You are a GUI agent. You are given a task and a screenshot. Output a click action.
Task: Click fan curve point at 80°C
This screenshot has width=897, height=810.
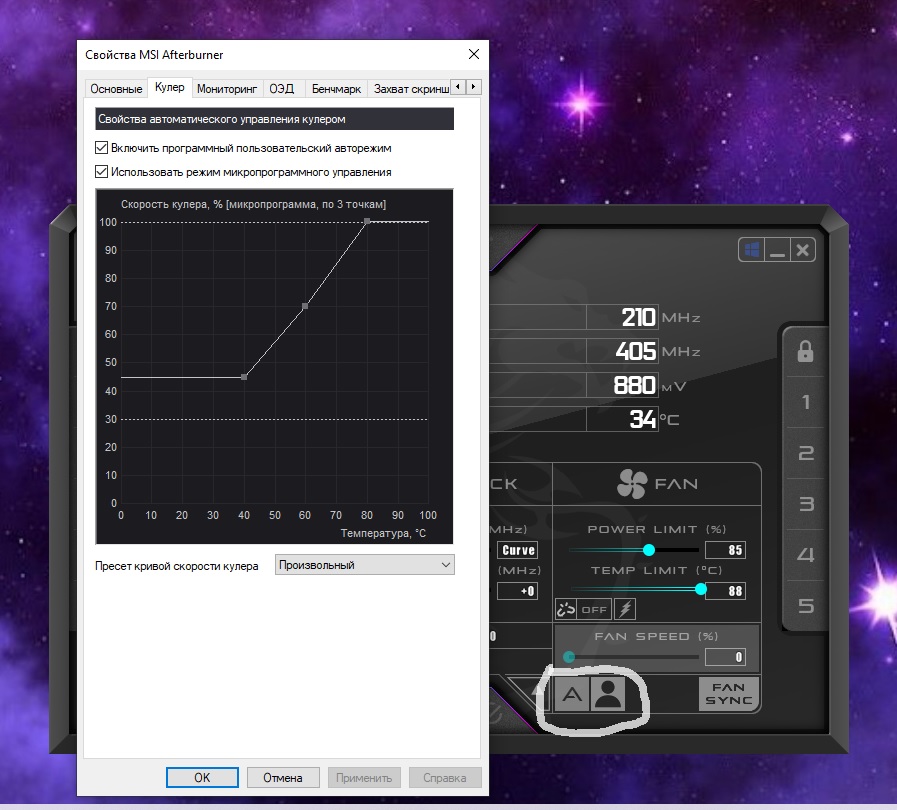pos(367,221)
